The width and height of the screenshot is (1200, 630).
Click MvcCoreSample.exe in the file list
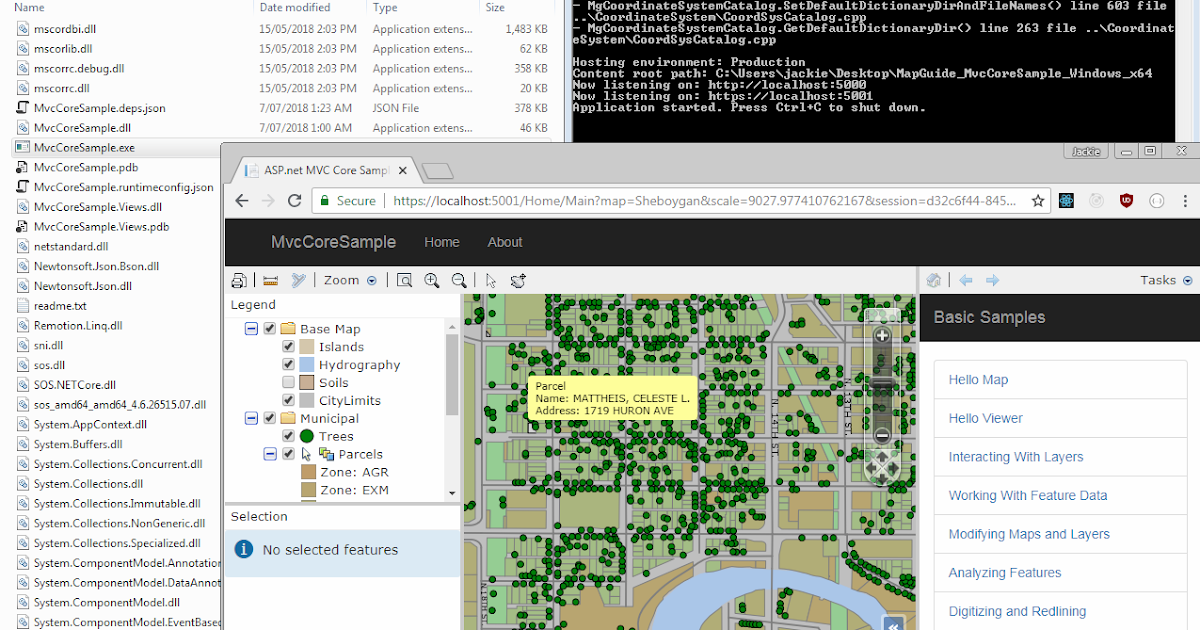click(85, 147)
